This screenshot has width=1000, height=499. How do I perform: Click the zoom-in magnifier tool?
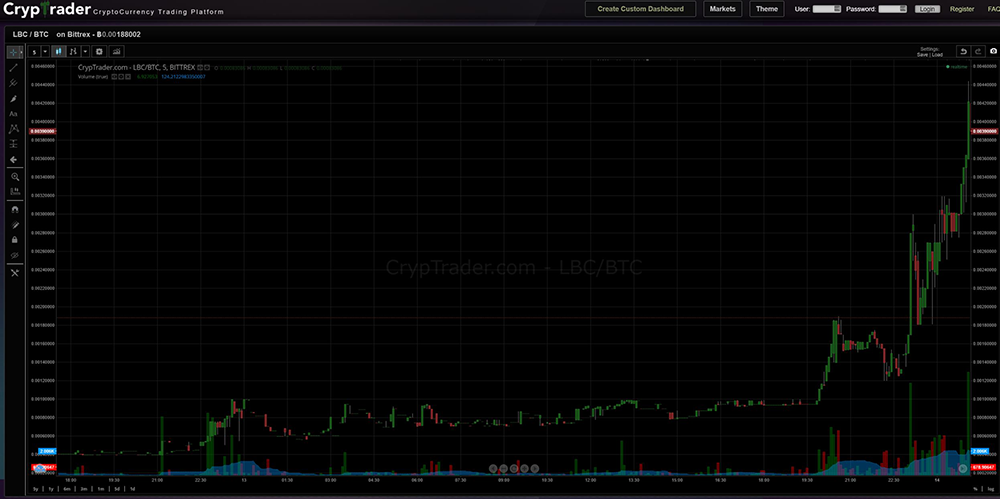click(14, 176)
